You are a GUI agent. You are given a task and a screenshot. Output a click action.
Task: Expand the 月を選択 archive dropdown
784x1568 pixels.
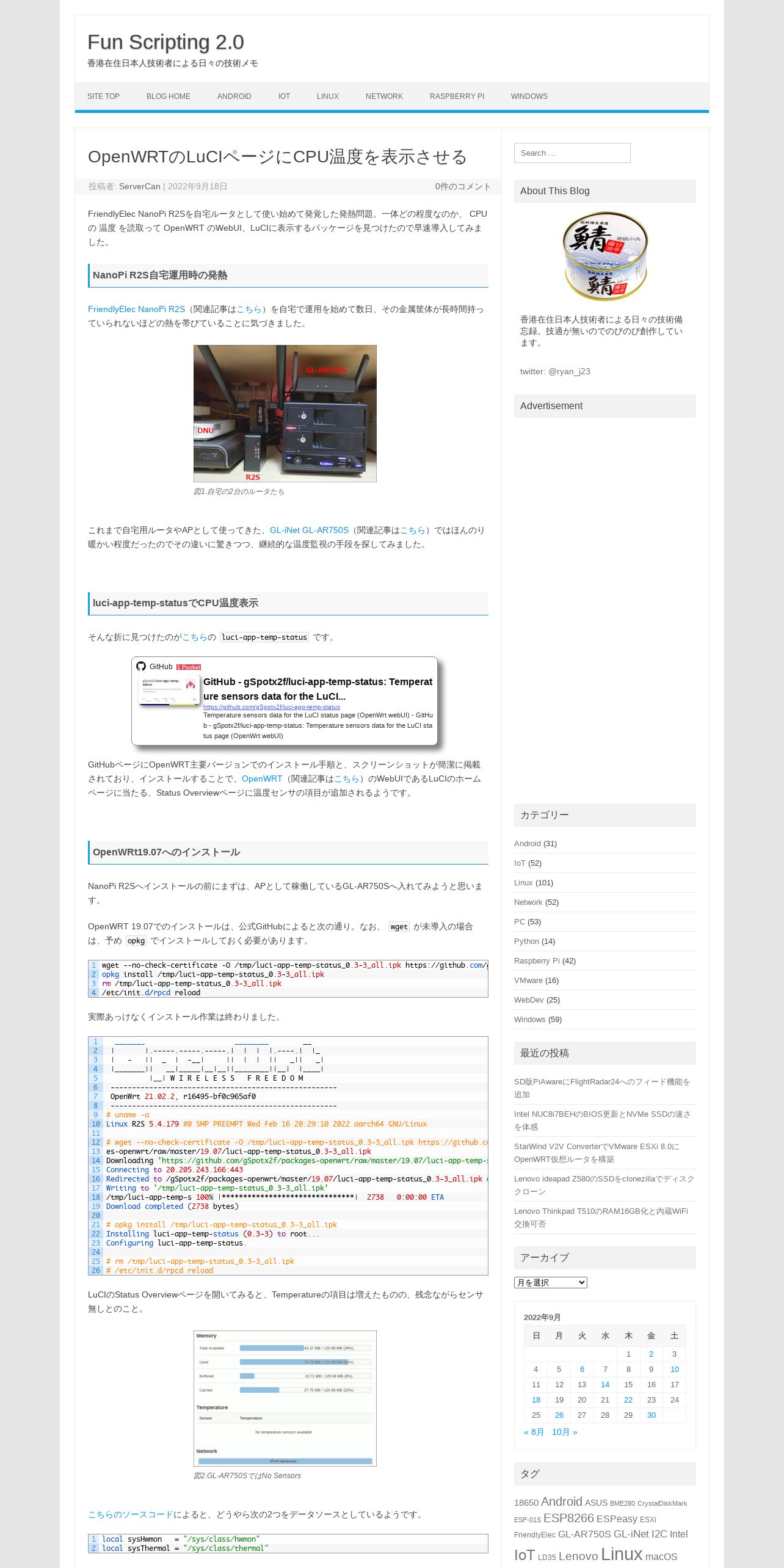[551, 1283]
